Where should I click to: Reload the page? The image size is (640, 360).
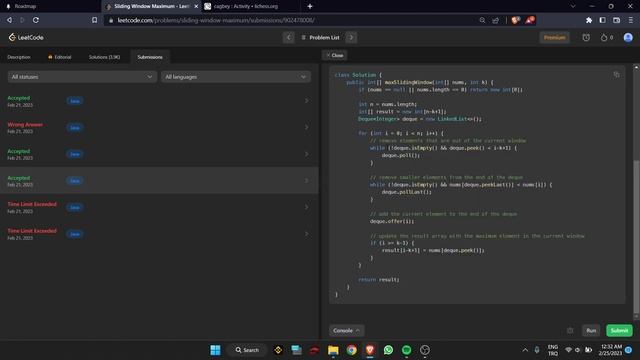tap(36, 20)
